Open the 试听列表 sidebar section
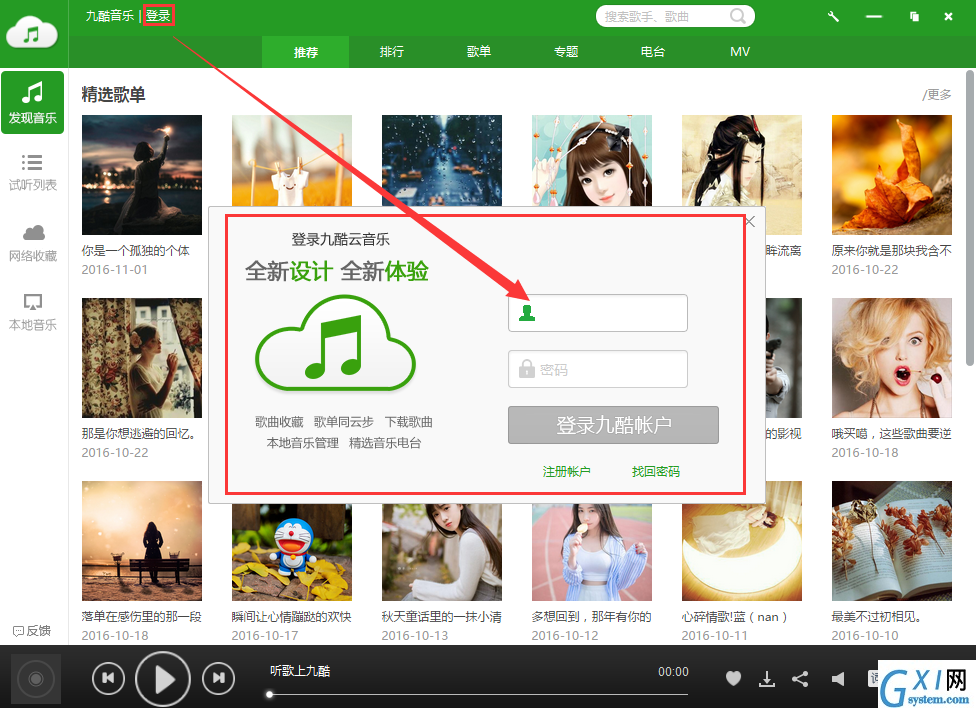The height and width of the screenshot is (708, 976). point(33,172)
